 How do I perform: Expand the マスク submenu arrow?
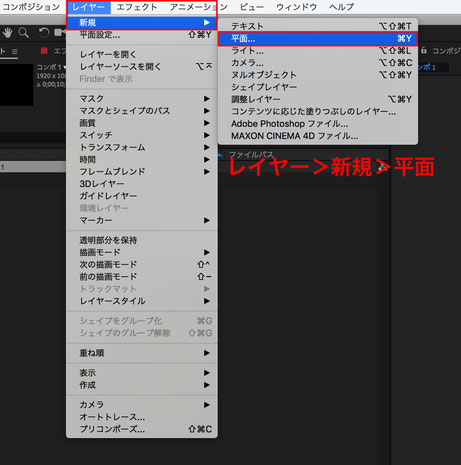click(x=207, y=99)
